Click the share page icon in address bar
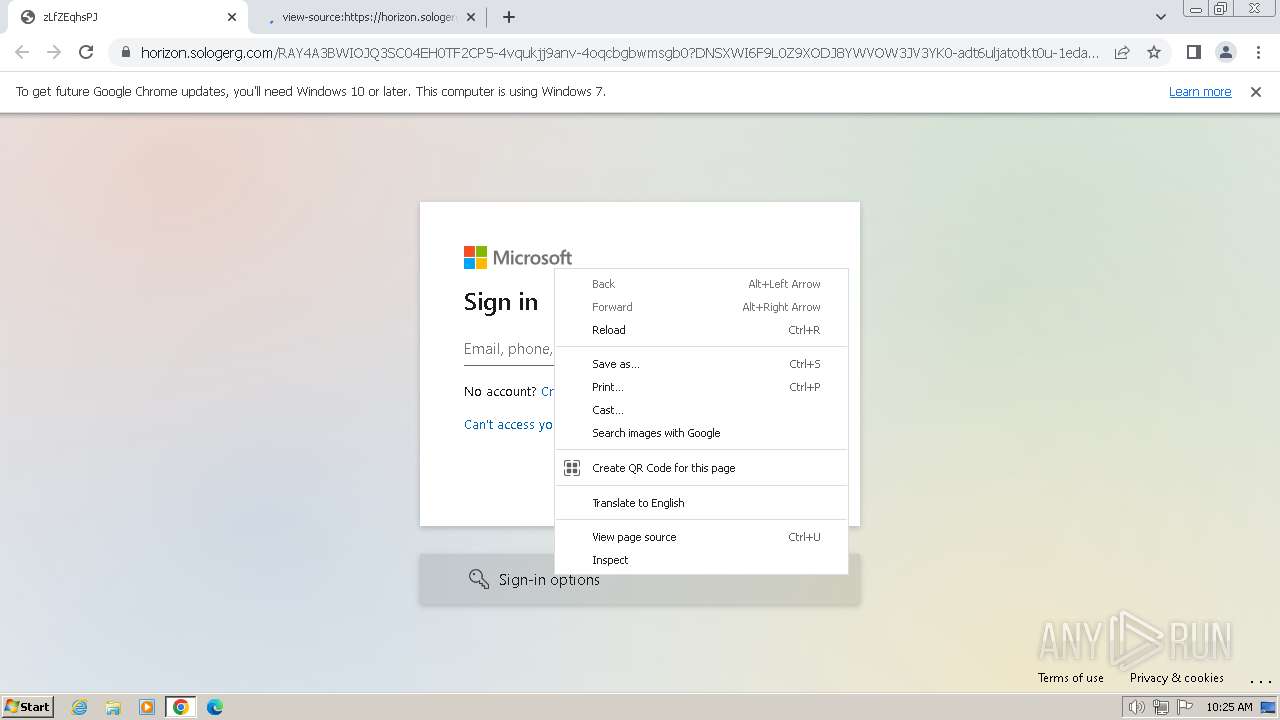Image resolution: width=1280 pixels, height=720 pixels. coord(1122,52)
